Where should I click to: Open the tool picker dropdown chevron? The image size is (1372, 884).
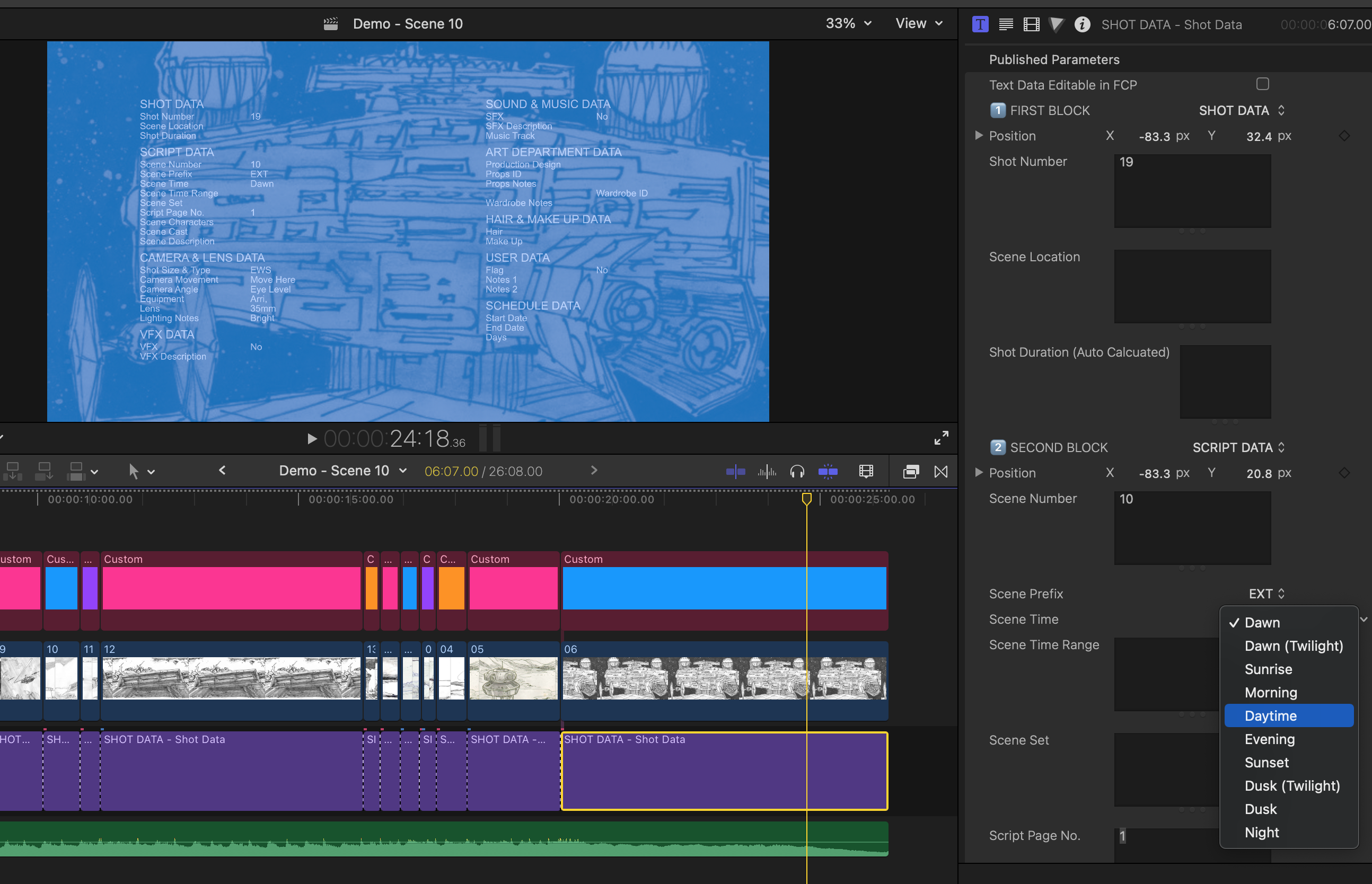(151, 472)
